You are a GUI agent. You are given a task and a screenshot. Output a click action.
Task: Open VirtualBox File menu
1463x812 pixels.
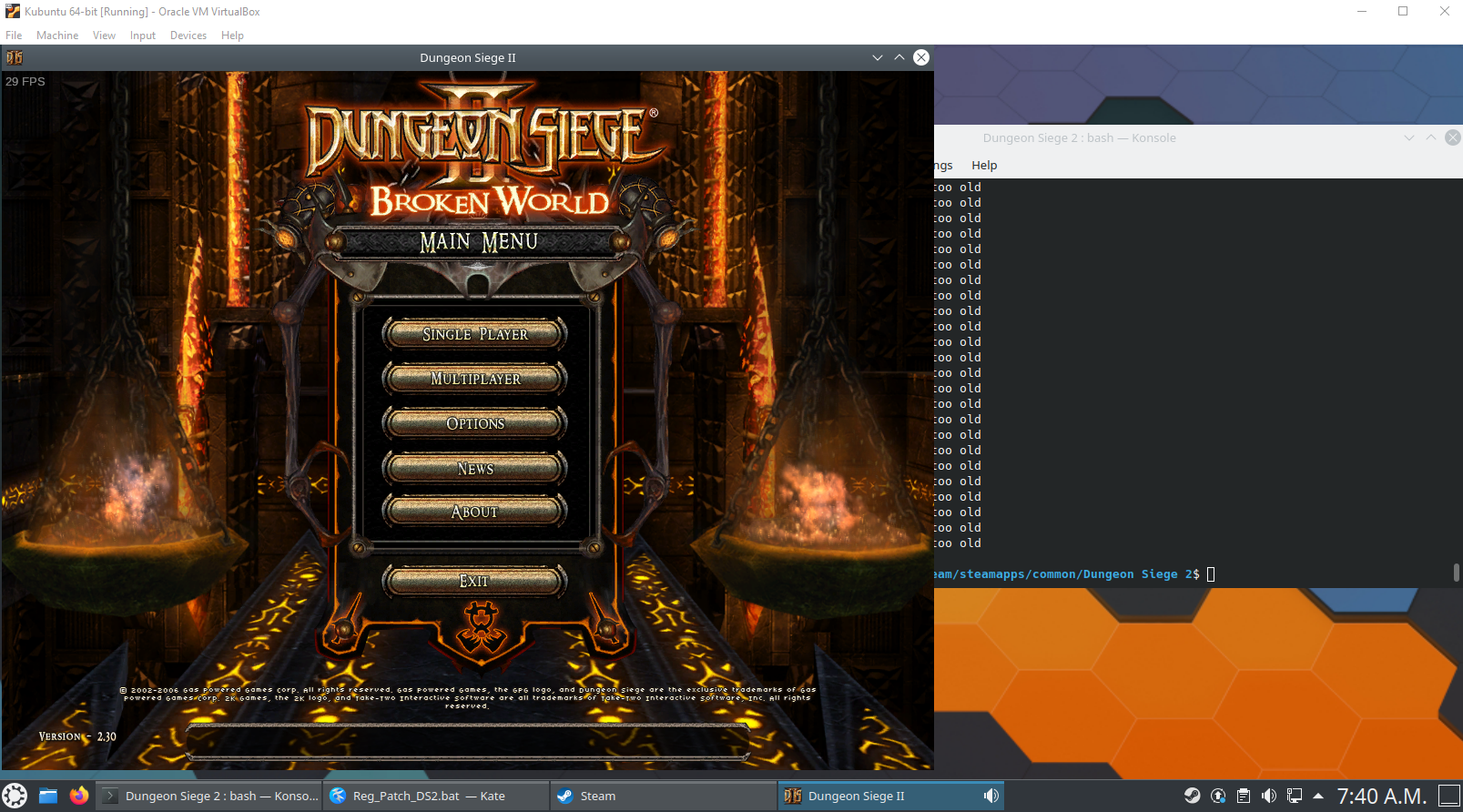[x=14, y=36]
